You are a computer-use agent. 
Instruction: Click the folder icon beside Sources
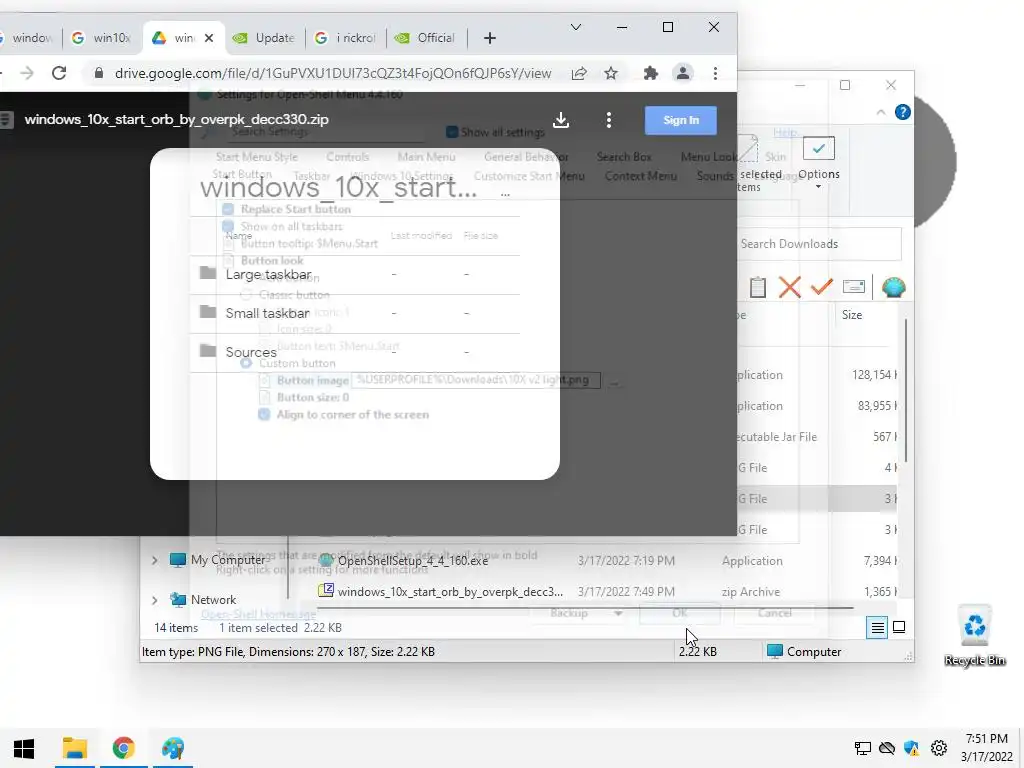coord(208,351)
